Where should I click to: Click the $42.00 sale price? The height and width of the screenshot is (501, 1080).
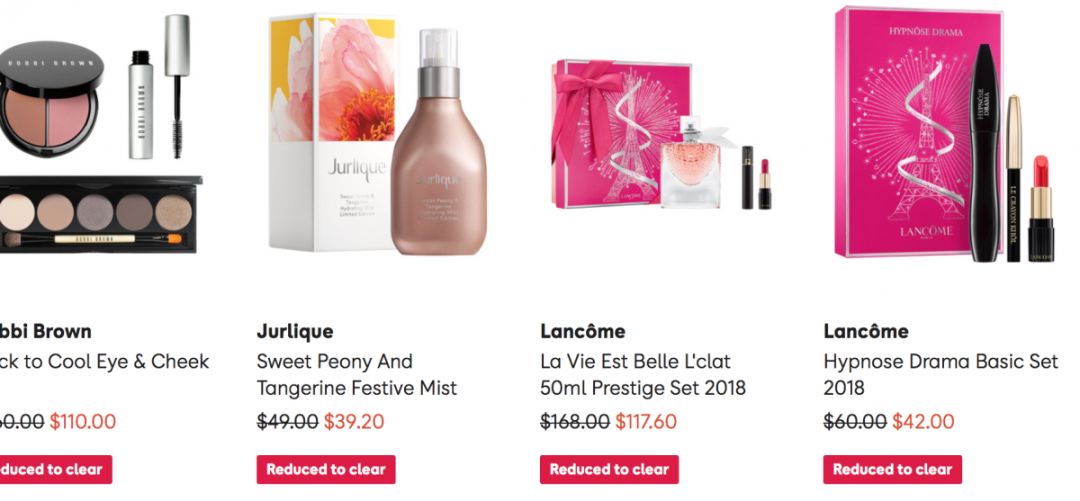click(923, 421)
